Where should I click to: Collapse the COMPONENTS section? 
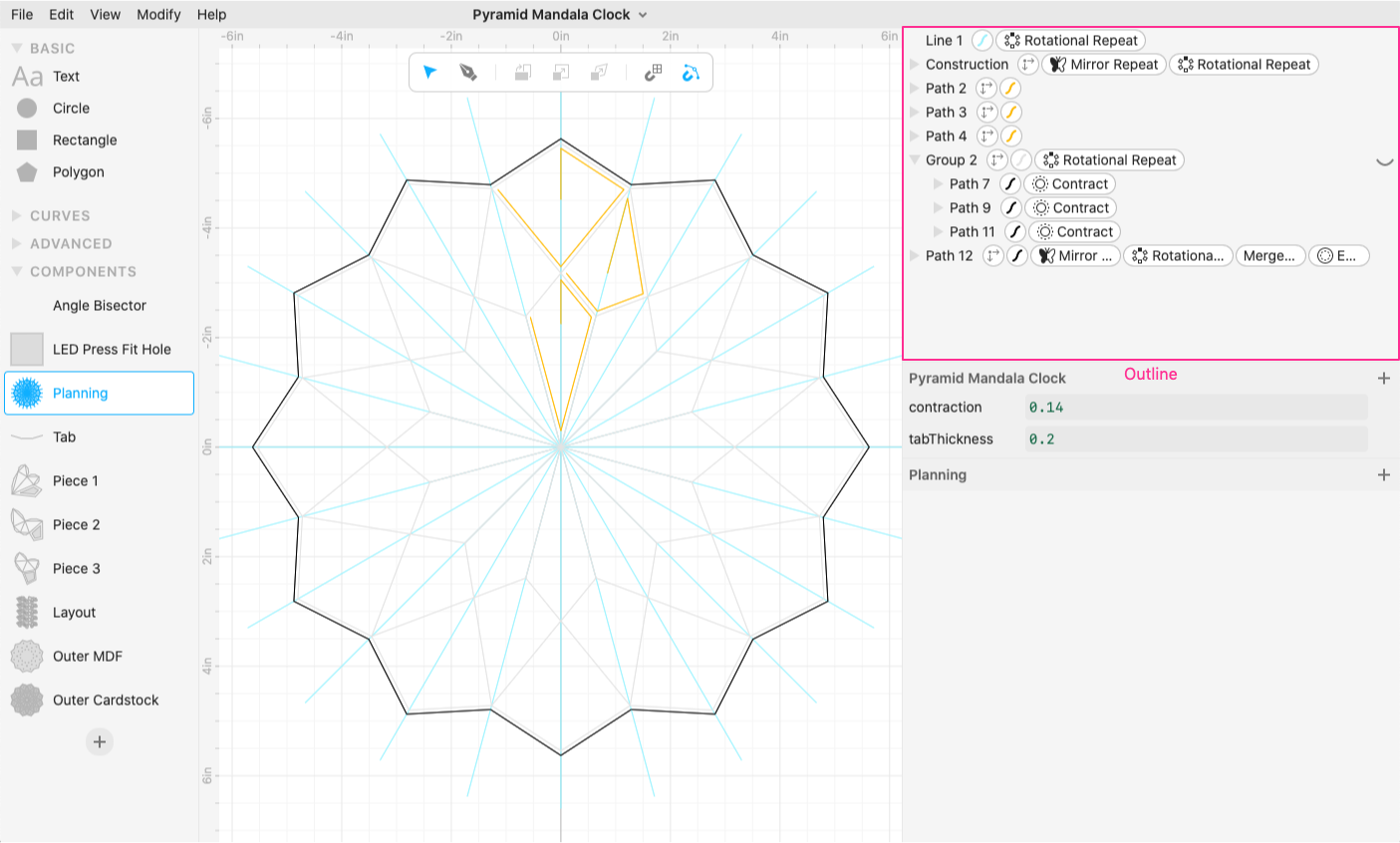[16, 271]
